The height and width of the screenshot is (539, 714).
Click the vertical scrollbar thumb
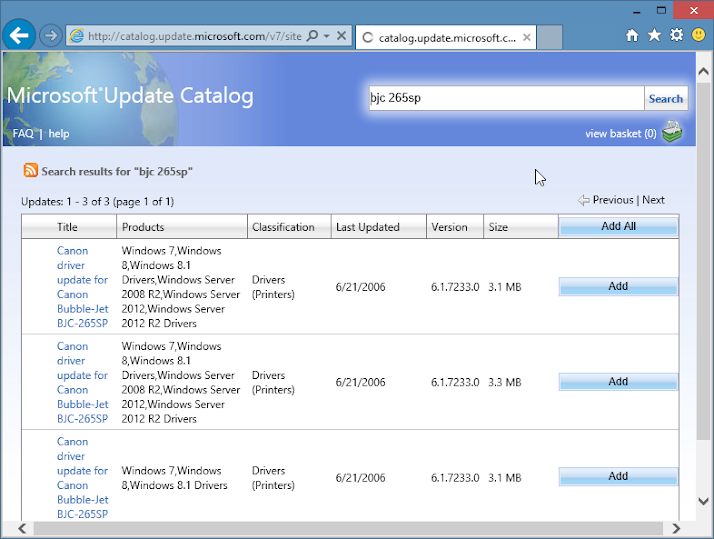tap(704, 260)
